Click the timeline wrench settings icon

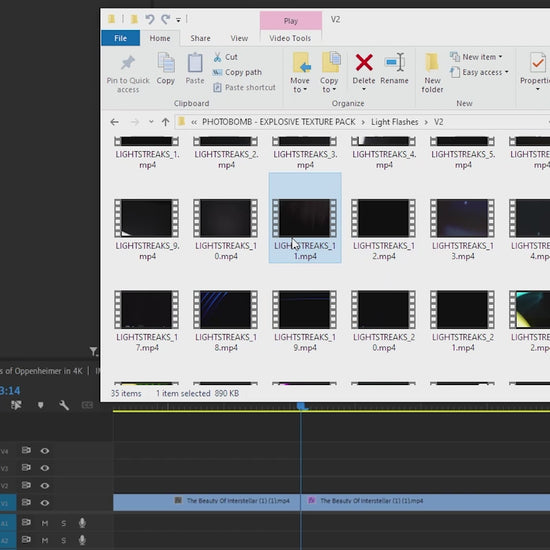coord(63,405)
